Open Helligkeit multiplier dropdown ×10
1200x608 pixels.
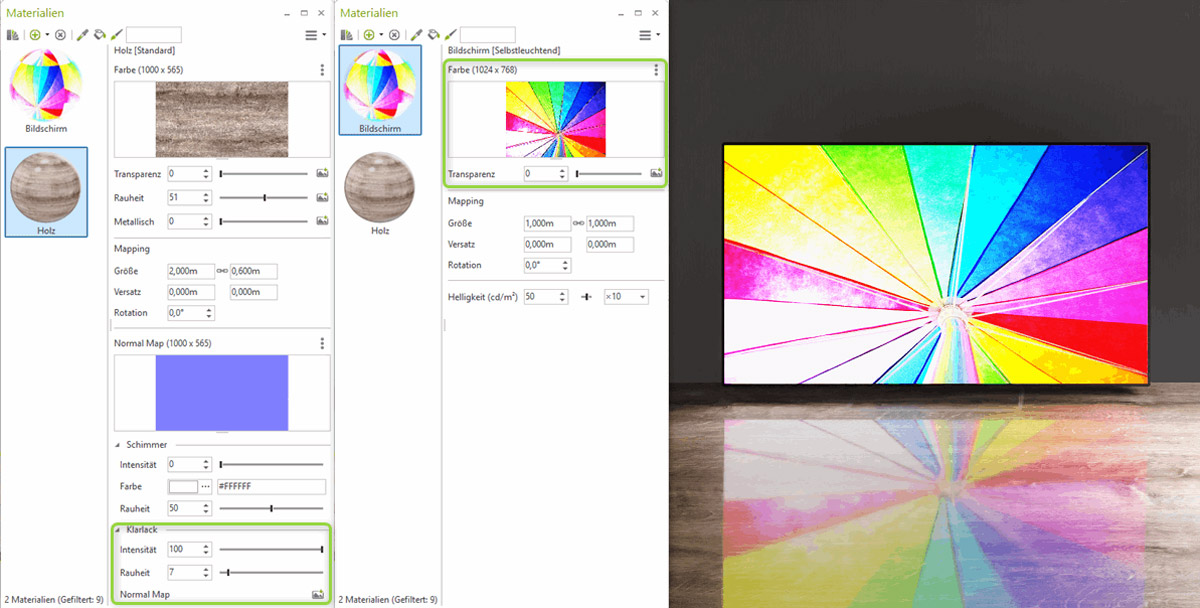pyautogui.click(x=626, y=297)
